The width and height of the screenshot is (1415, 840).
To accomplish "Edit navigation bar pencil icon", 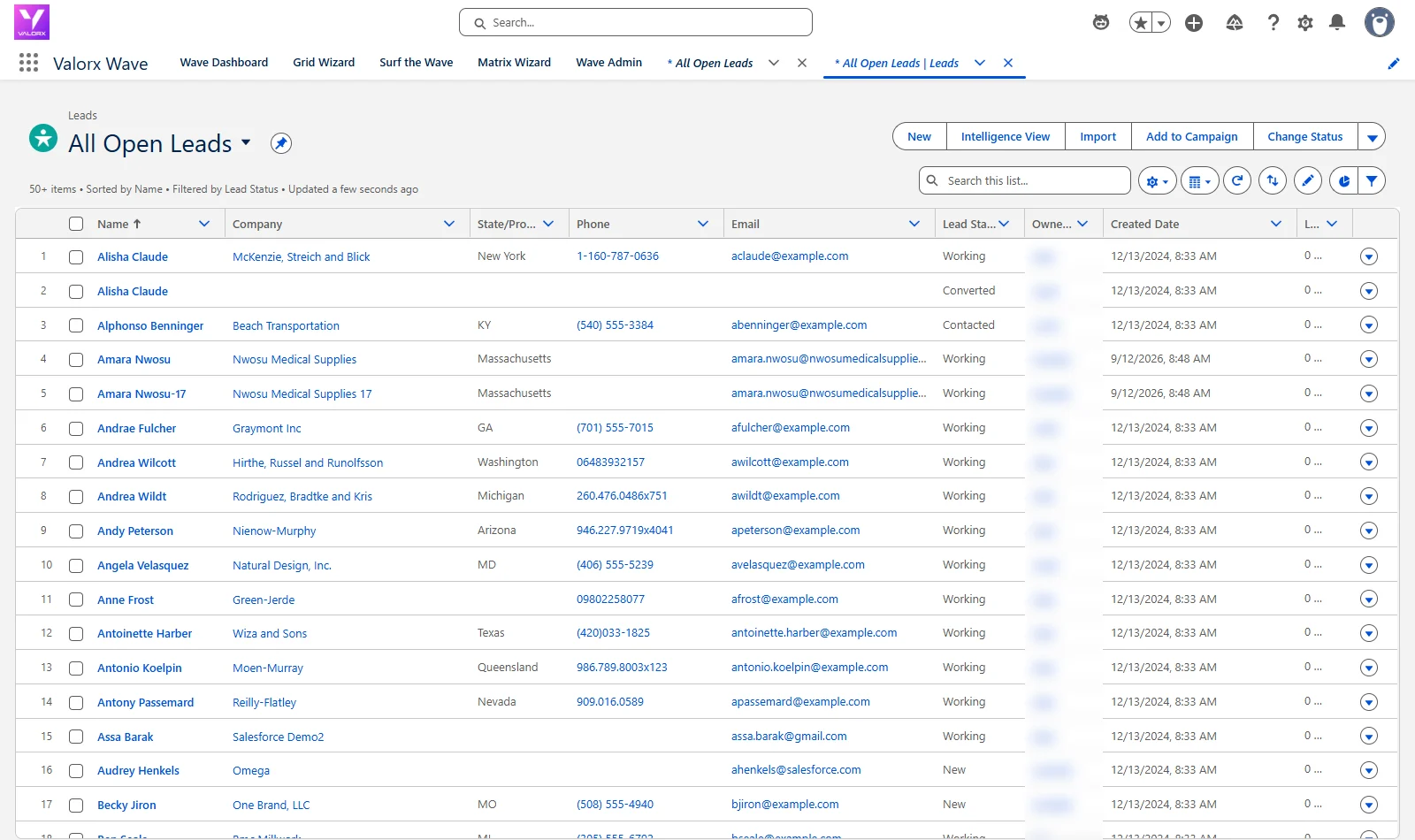I will click(x=1394, y=63).
